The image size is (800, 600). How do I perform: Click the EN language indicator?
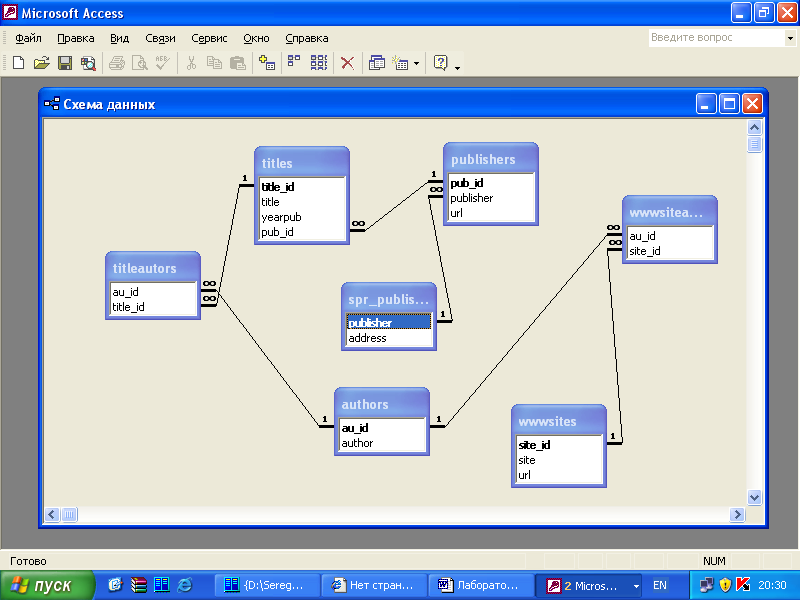(660, 585)
